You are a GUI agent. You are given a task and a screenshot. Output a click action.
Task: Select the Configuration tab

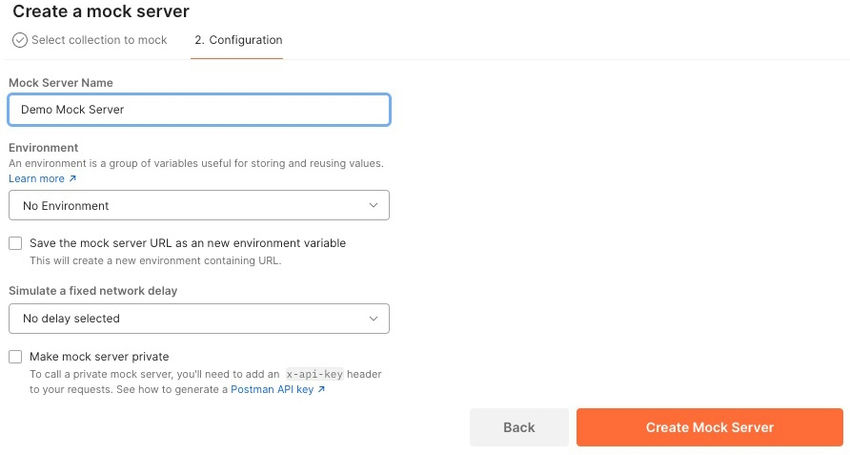click(238, 41)
